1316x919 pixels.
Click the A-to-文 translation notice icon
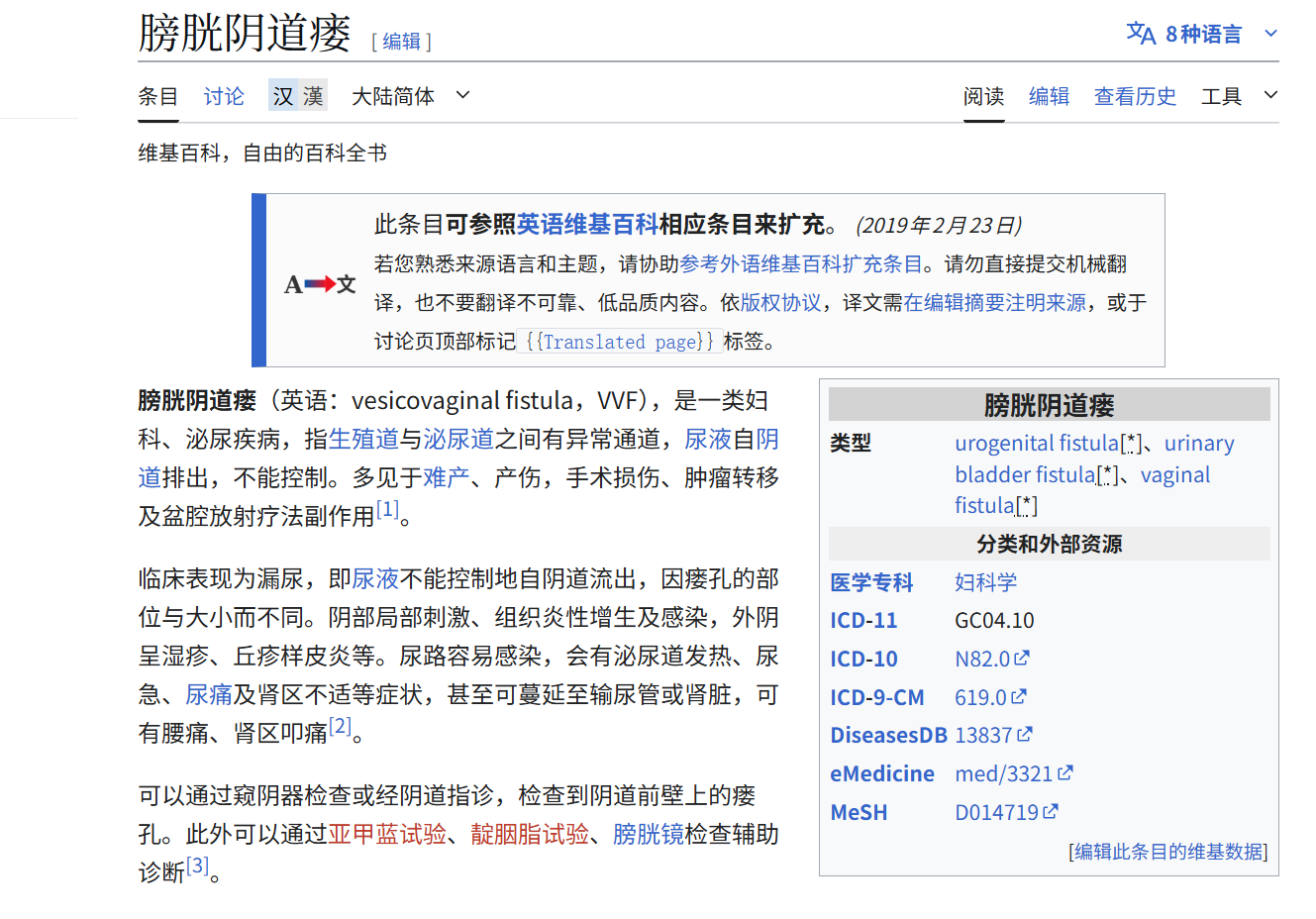[x=319, y=285]
